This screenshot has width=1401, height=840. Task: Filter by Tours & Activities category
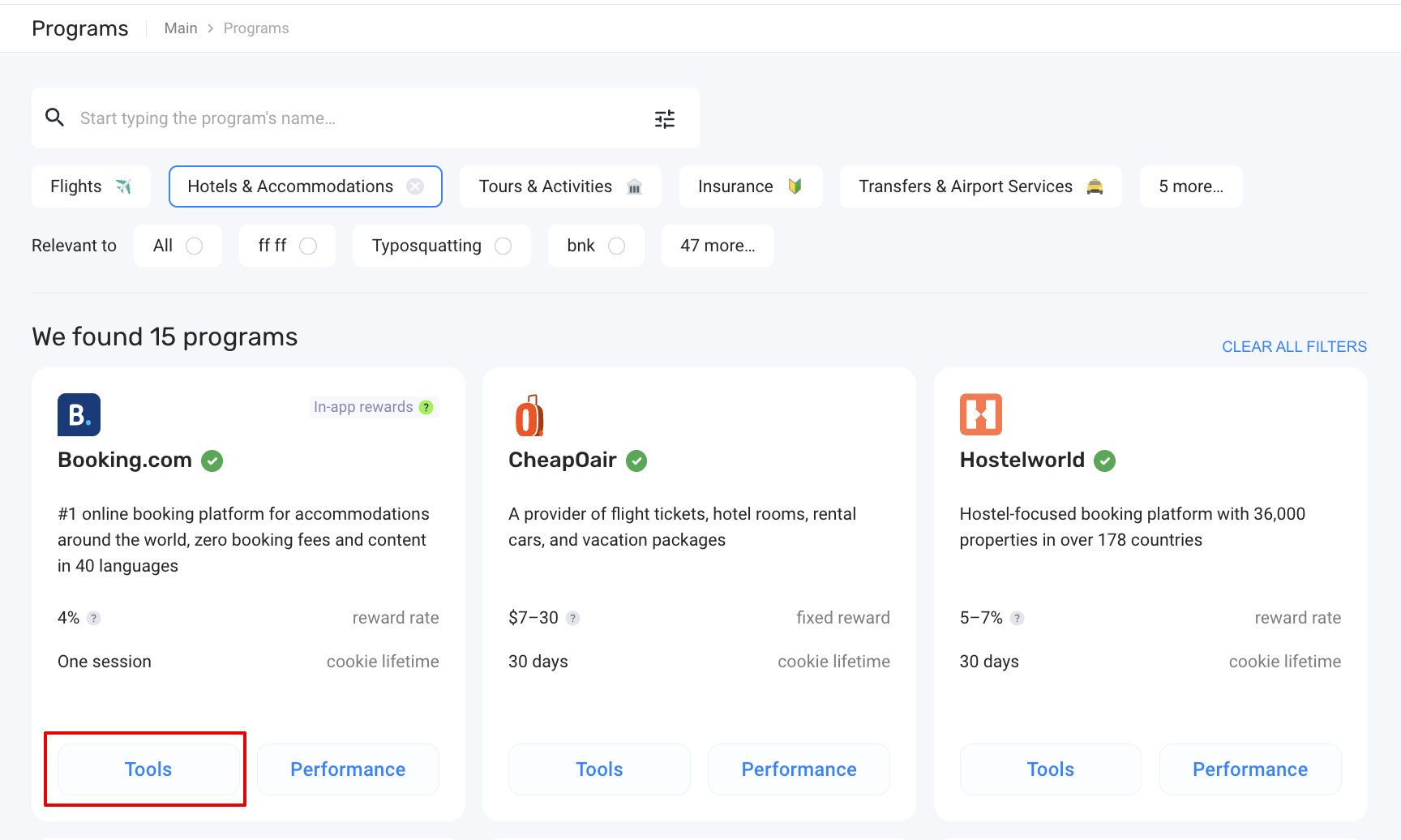pos(560,186)
